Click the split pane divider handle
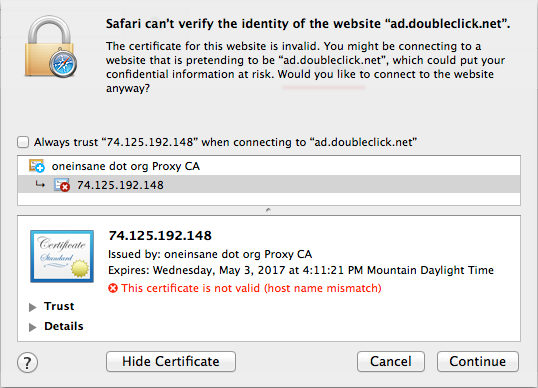538x388 pixels. [x=268, y=210]
